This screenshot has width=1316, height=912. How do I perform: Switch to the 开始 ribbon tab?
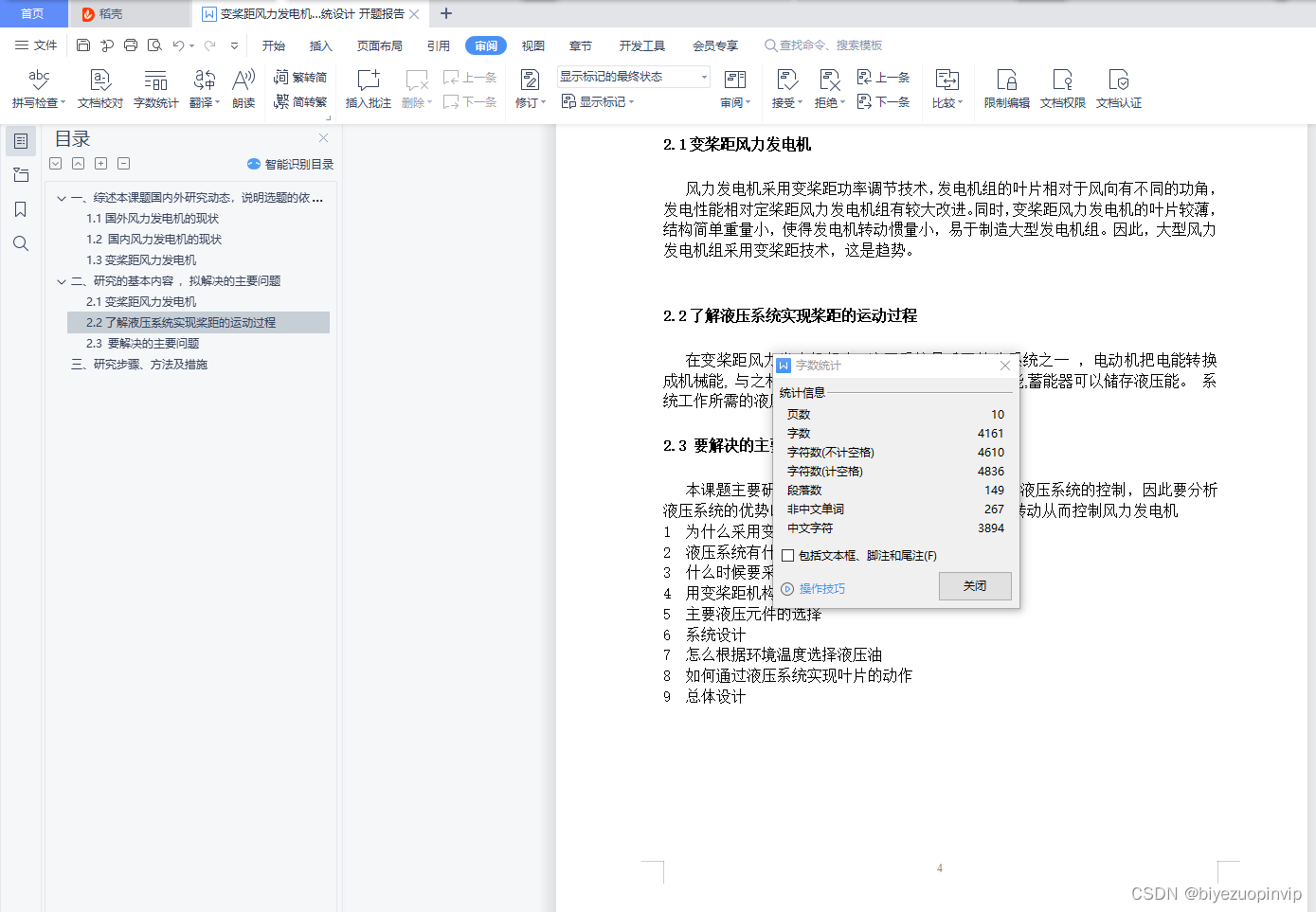274,45
